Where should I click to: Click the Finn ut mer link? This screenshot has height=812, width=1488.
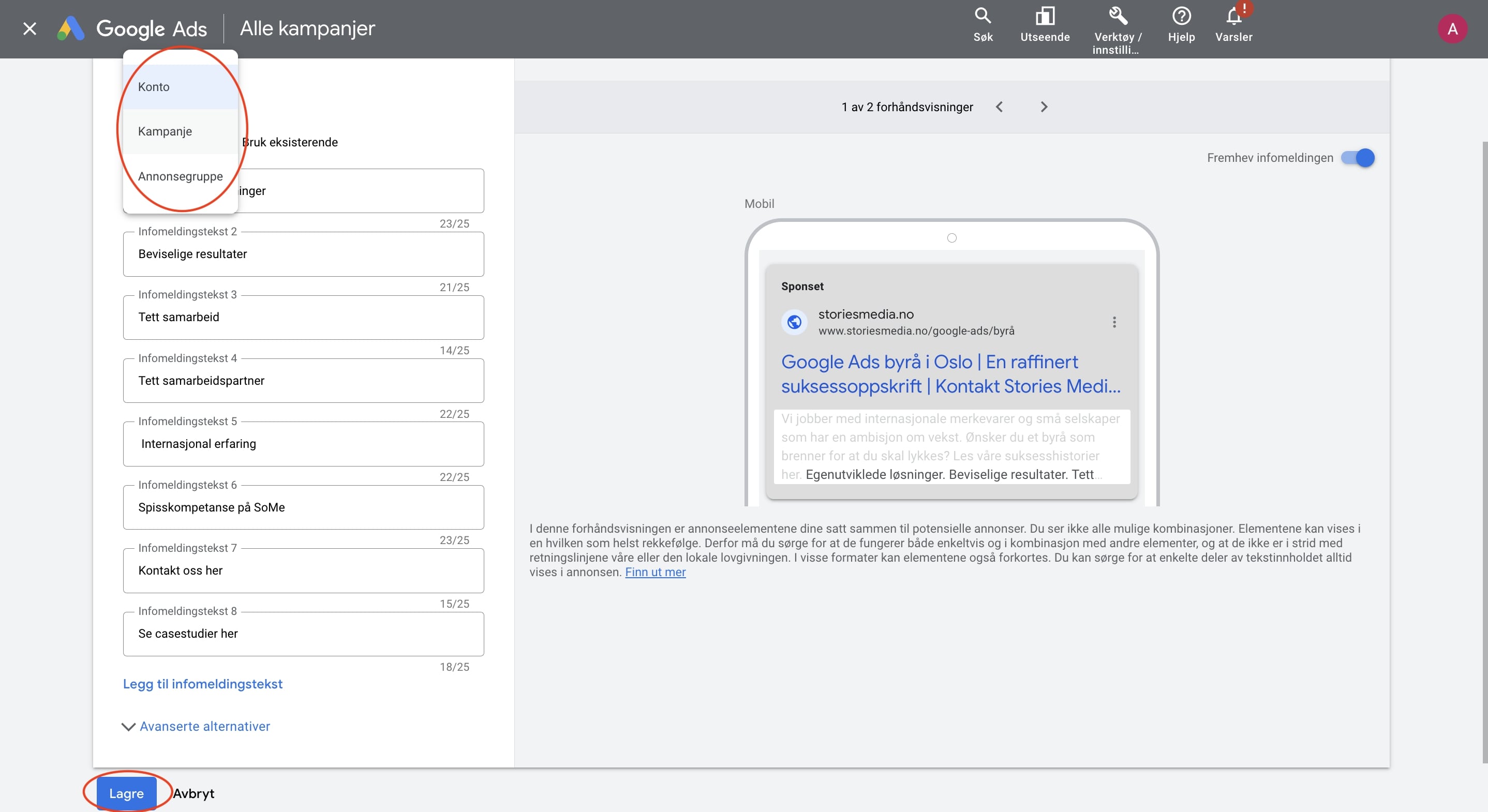coord(655,572)
